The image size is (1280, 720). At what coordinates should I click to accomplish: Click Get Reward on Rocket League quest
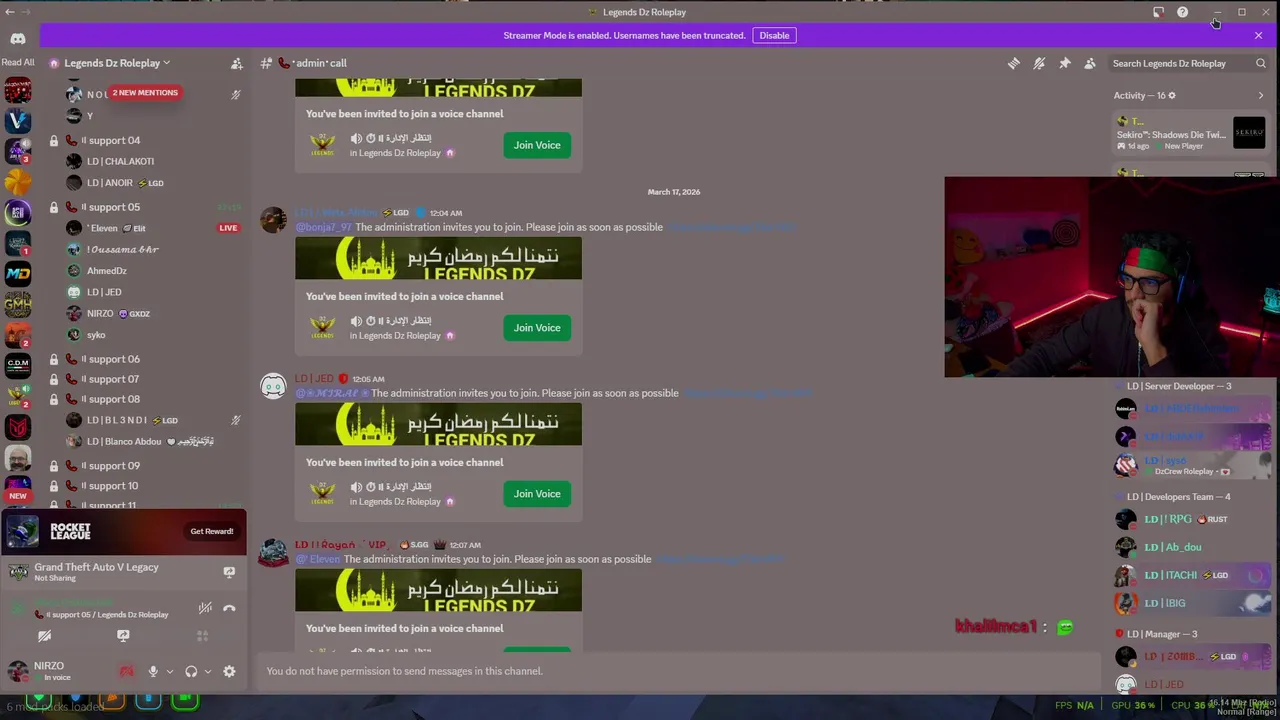(212, 531)
